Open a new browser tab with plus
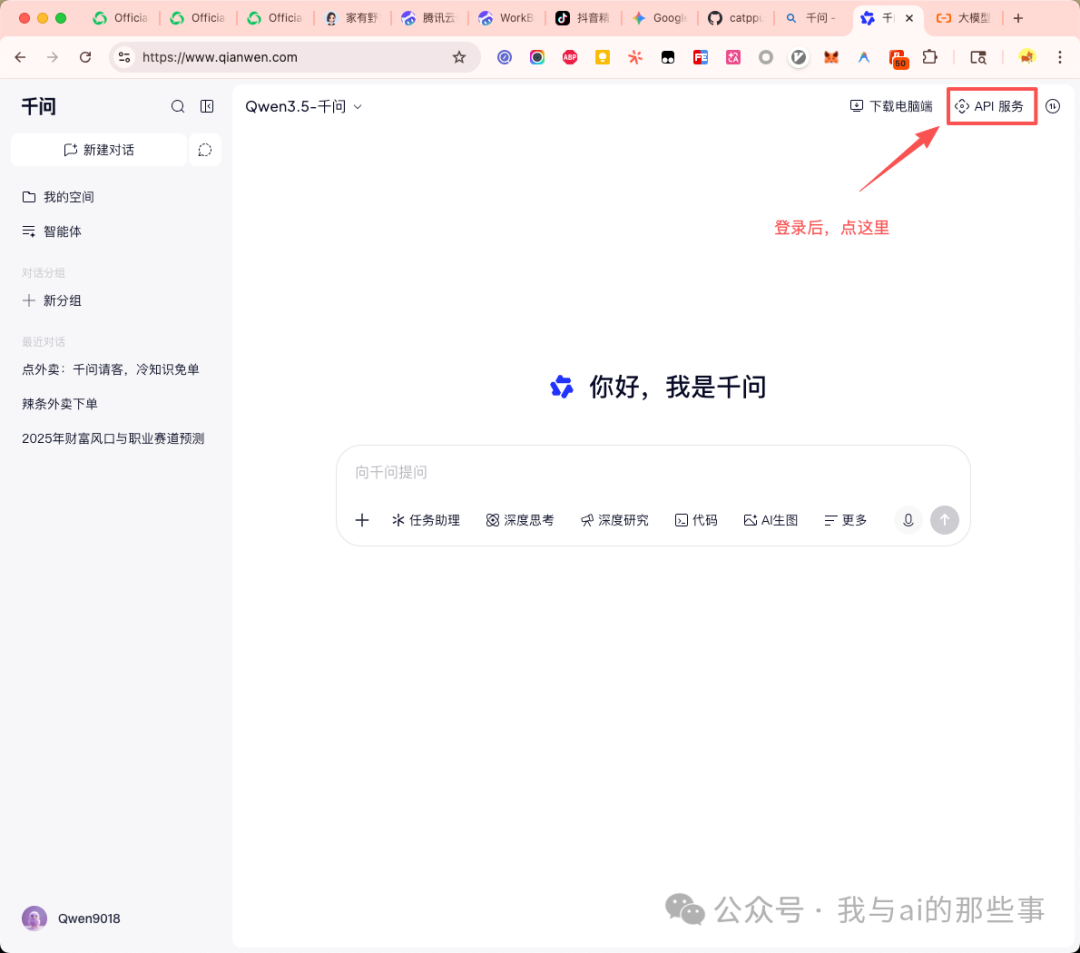The width and height of the screenshot is (1080, 953). pyautogui.click(x=1018, y=18)
